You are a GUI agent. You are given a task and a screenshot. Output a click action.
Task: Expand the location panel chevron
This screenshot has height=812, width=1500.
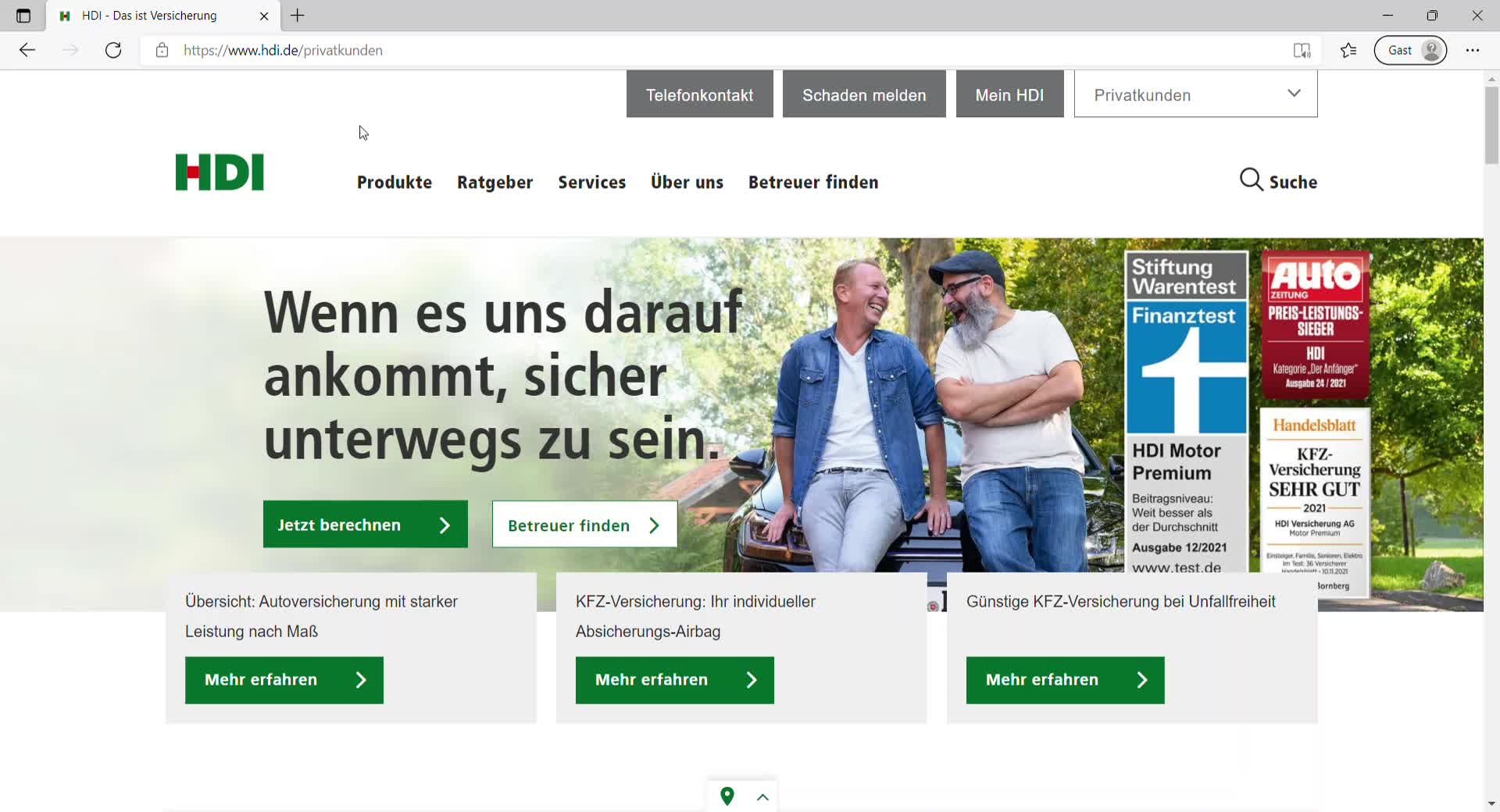tap(763, 797)
